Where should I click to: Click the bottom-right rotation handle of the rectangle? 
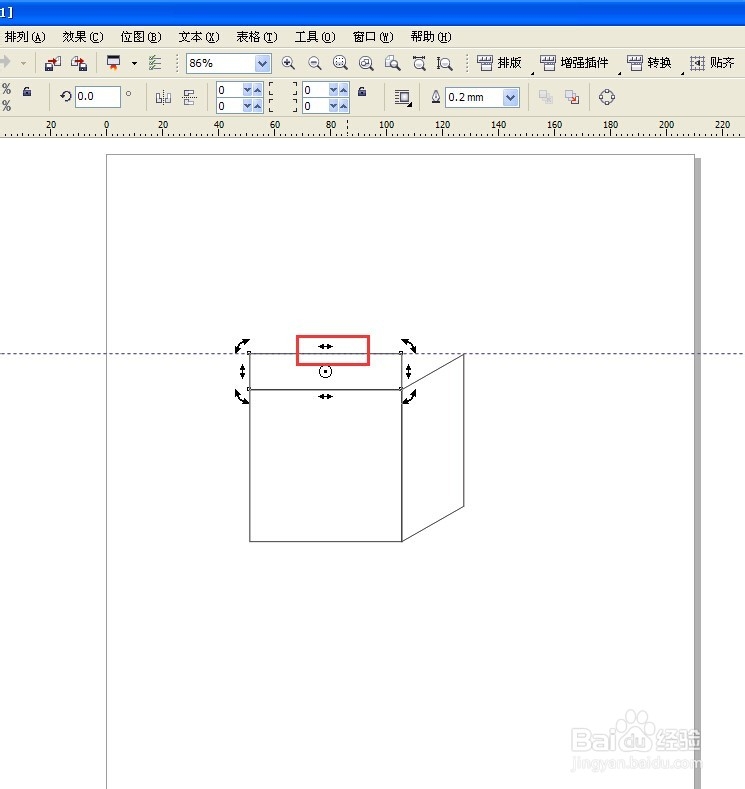click(x=408, y=396)
